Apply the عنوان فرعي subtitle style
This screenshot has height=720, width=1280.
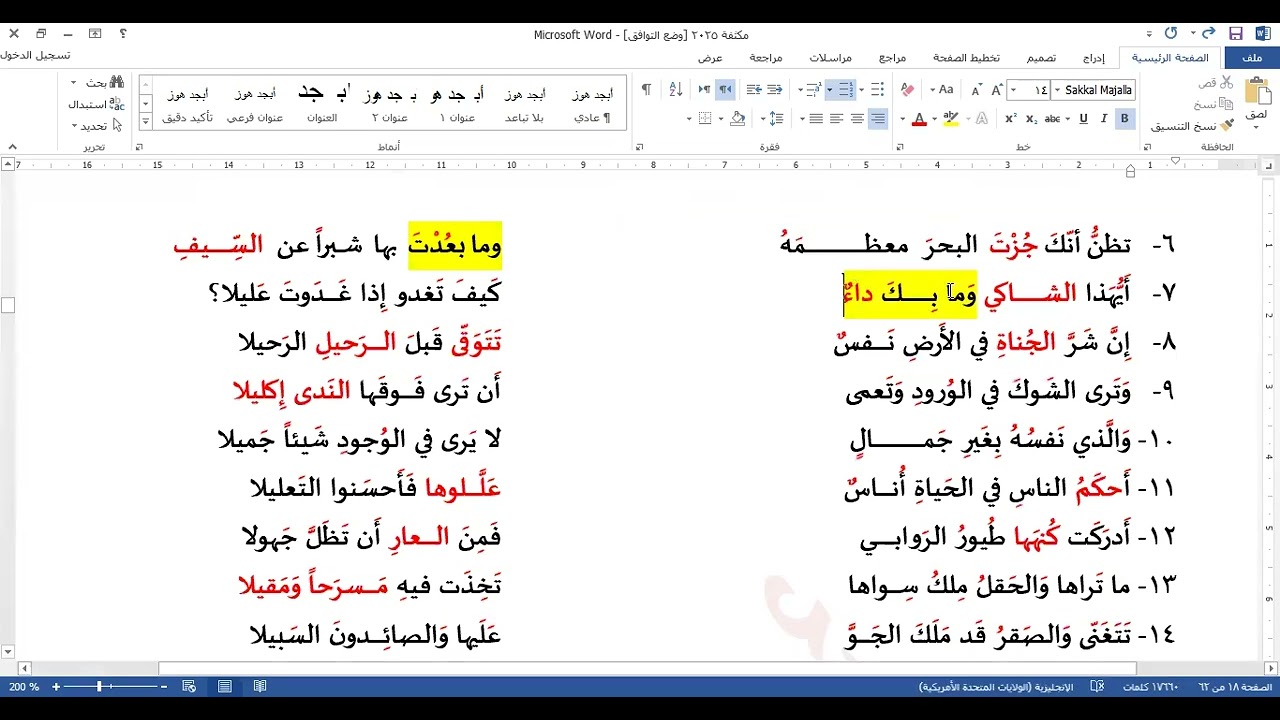255,103
